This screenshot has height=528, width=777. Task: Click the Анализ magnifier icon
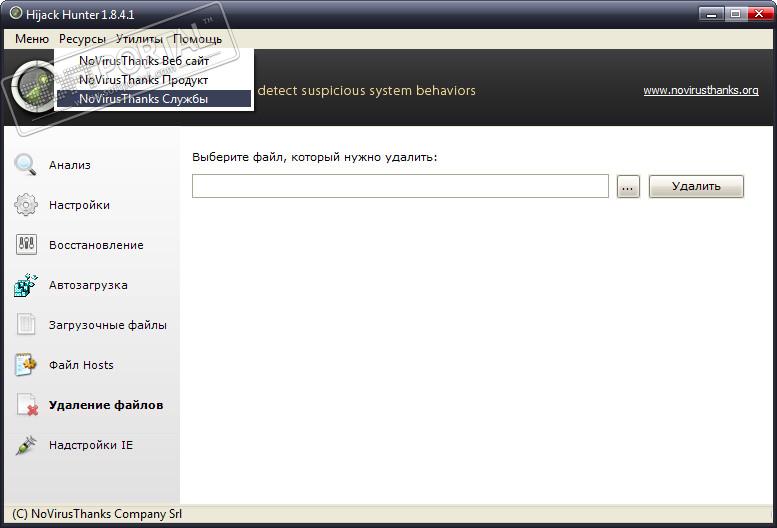(25, 165)
